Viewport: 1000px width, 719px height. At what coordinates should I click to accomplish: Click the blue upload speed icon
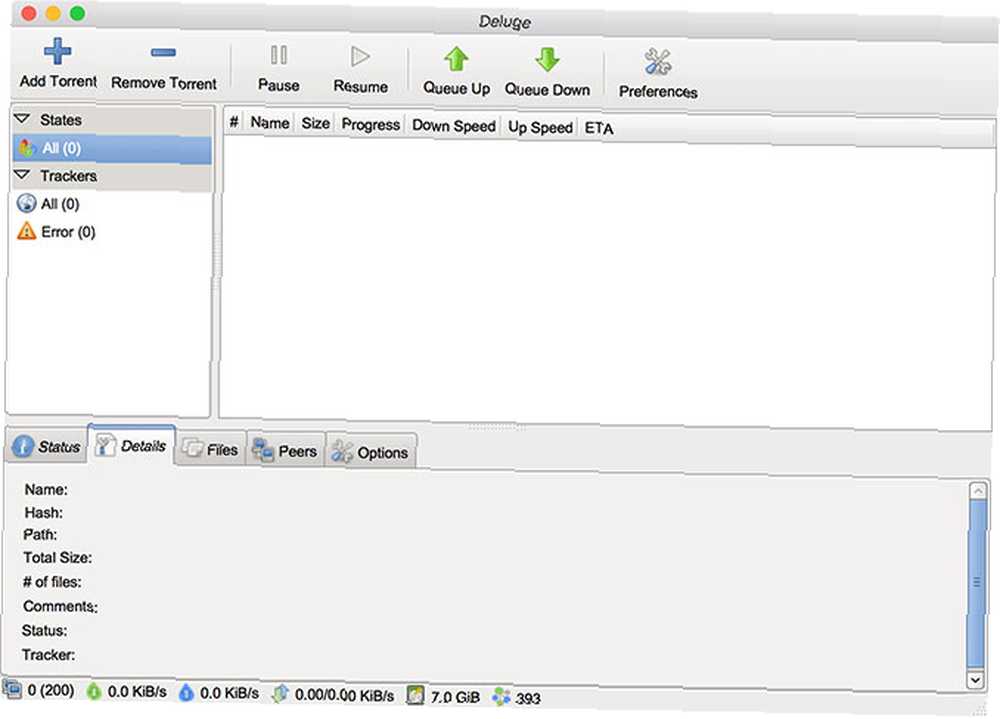186,692
